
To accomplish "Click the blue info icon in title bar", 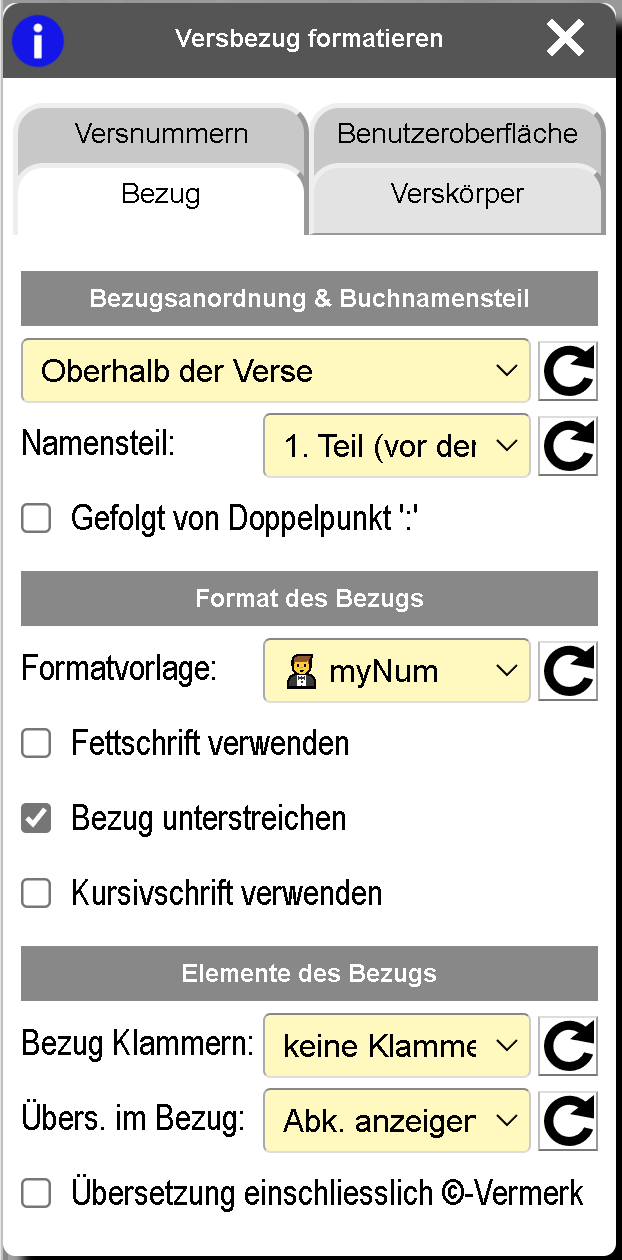I will tap(37, 41).
